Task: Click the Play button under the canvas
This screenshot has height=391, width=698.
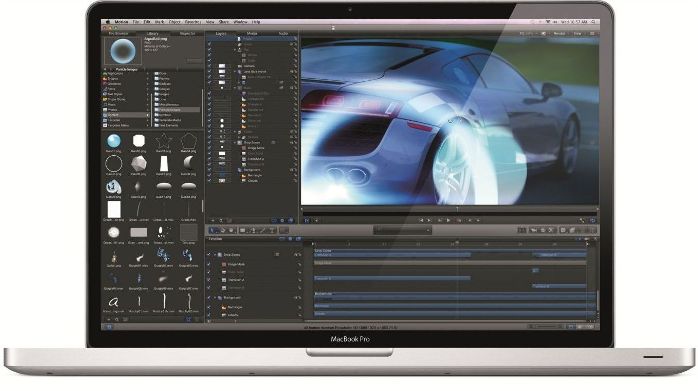Action: 448,220
